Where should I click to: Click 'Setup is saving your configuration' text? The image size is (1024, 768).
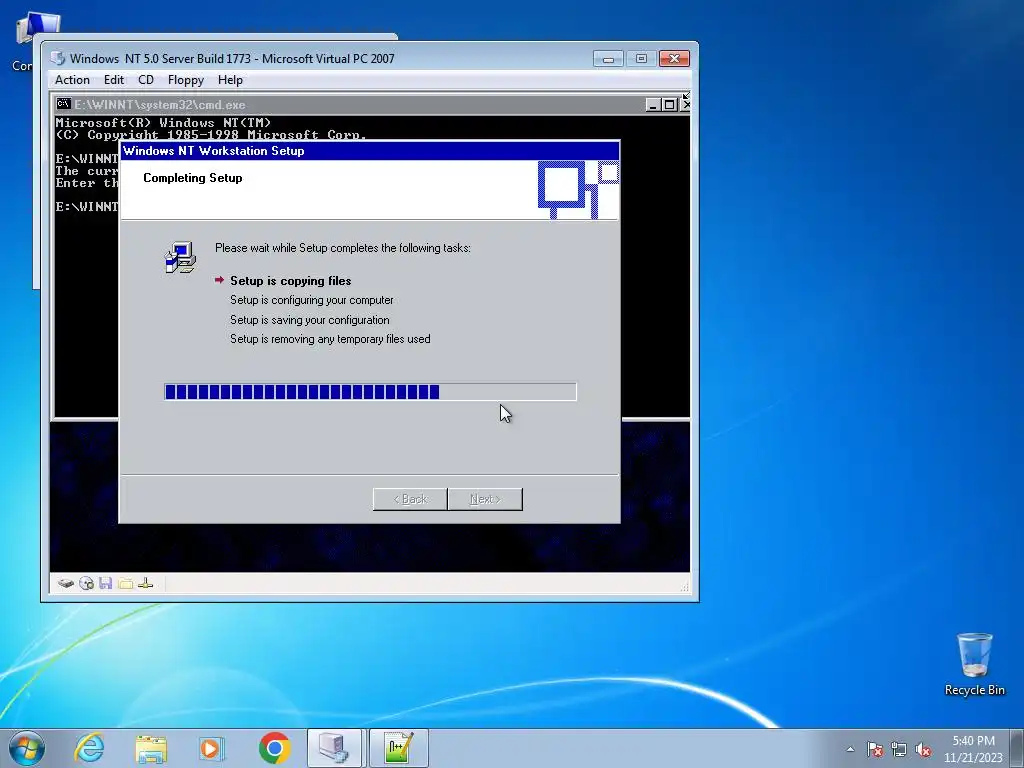click(x=310, y=320)
